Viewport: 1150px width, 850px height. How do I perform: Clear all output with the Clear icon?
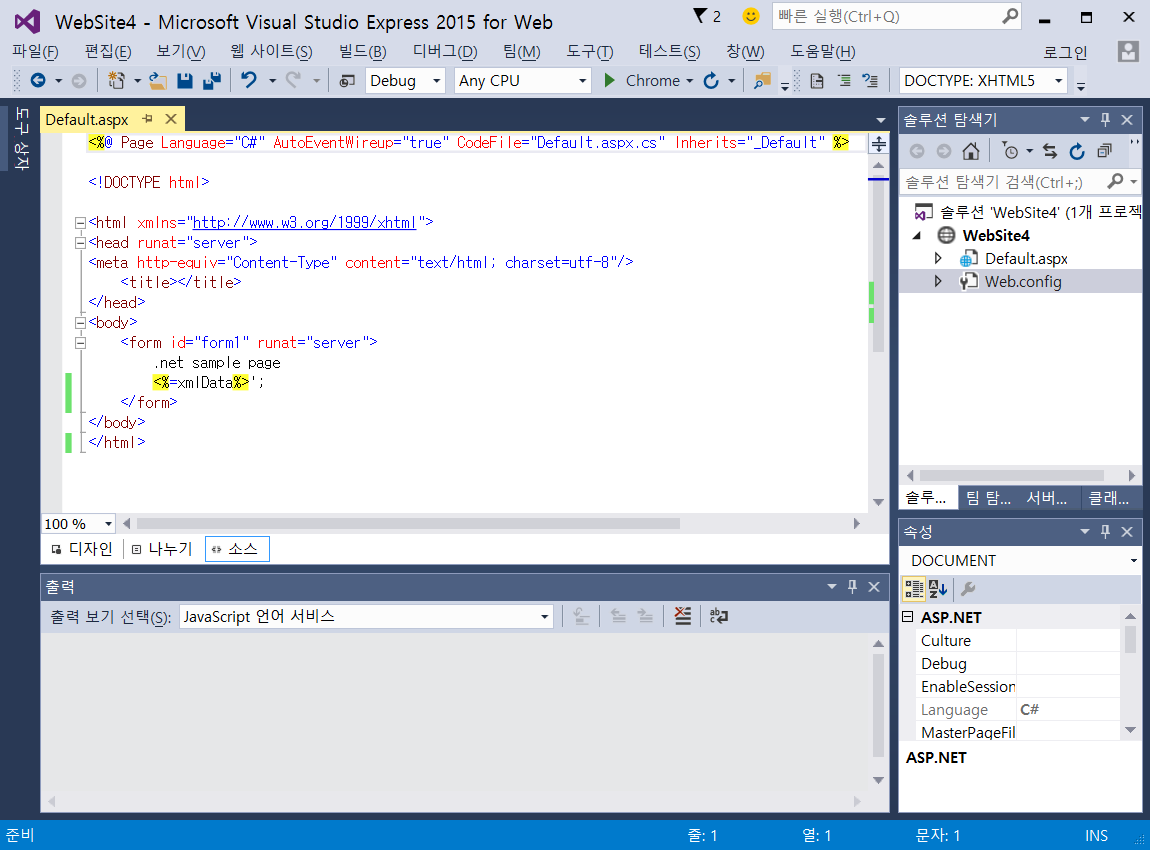click(683, 617)
